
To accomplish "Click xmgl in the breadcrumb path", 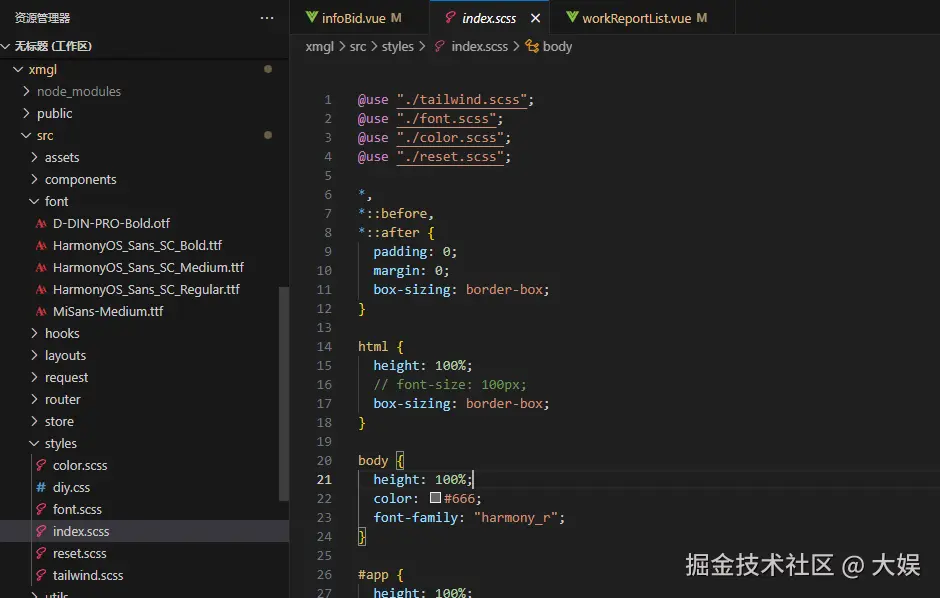I will click(320, 47).
